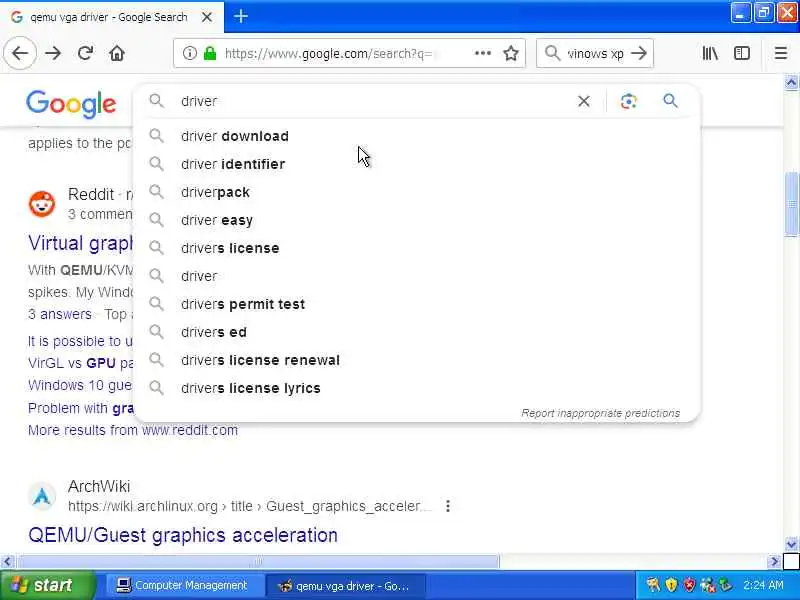The height and width of the screenshot is (600, 800).
Task: Choose plain 'driver' suggestion in list
Action: pyautogui.click(x=416, y=276)
